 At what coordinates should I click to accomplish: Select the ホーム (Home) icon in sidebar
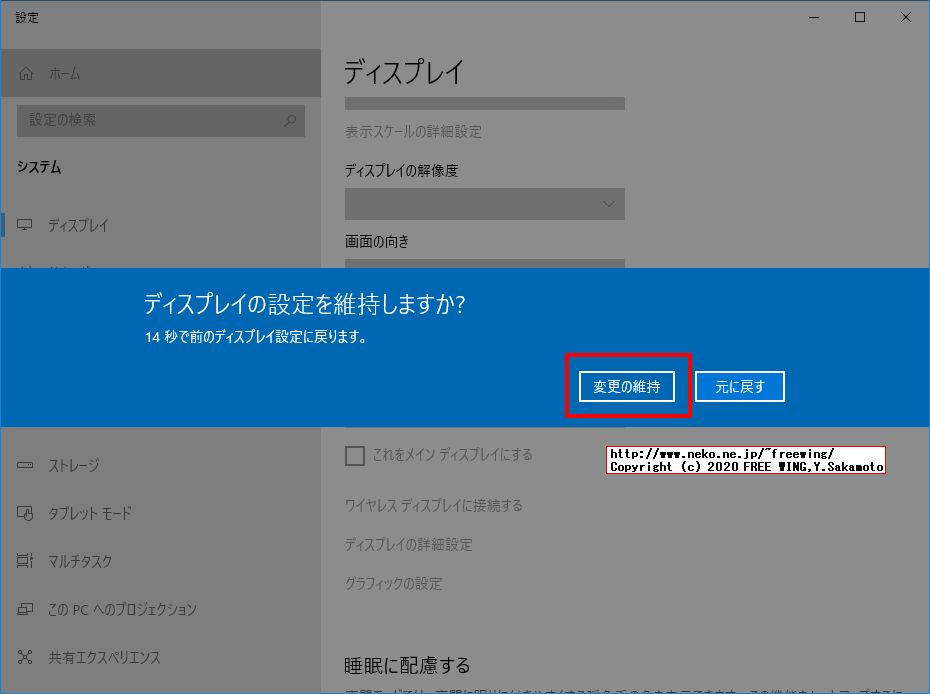click(x=27, y=73)
